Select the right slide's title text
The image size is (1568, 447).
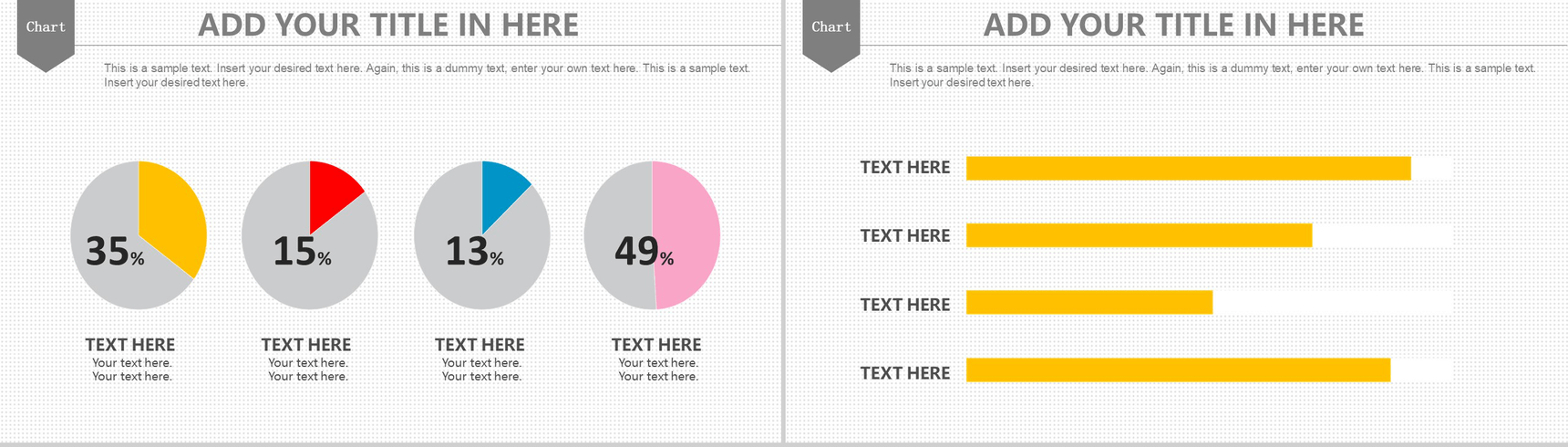[x=1173, y=26]
